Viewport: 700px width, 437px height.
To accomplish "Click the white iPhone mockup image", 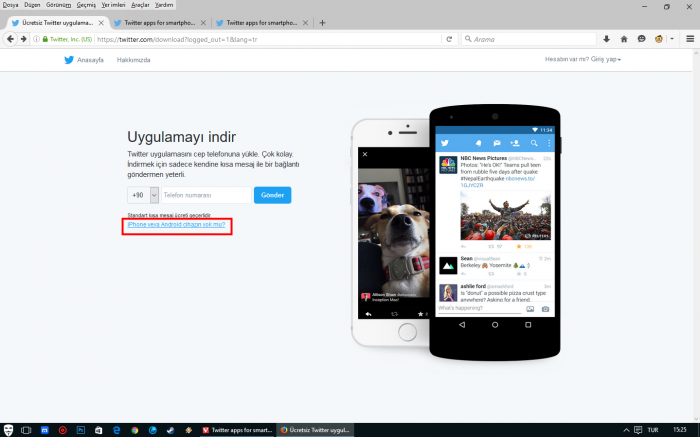I will pyautogui.click(x=391, y=232).
